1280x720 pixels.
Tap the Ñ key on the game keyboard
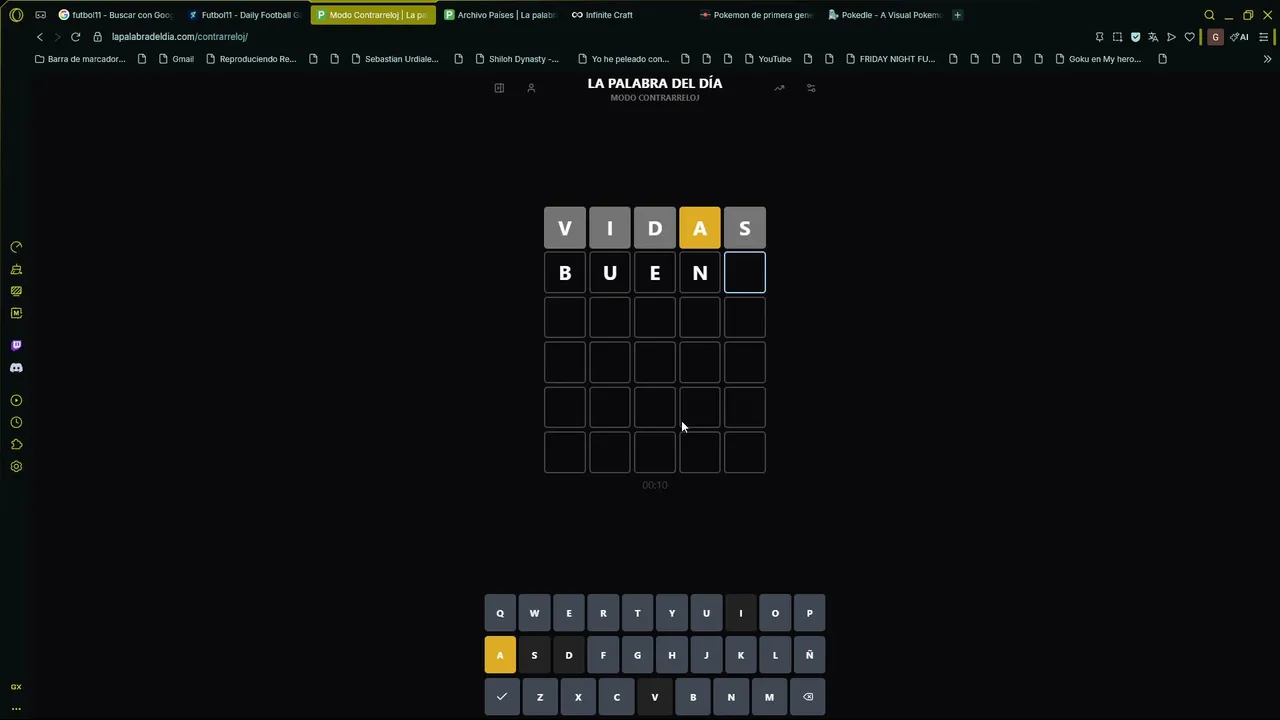tap(809, 655)
